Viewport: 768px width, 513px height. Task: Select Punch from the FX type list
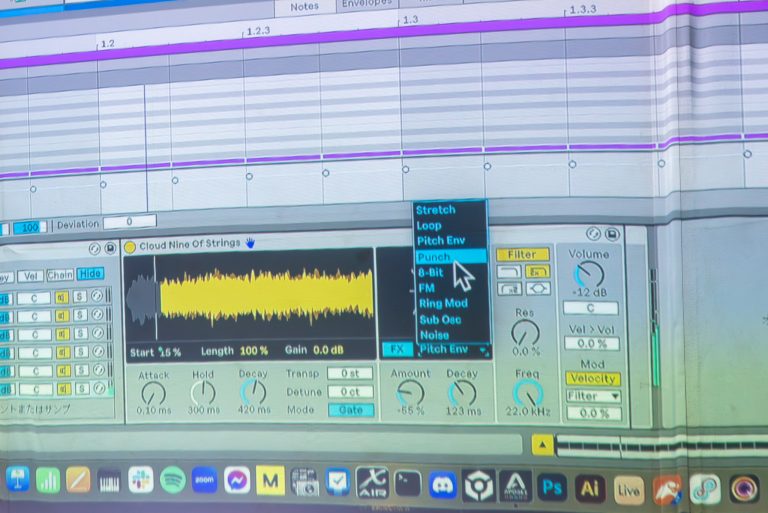(435, 257)
